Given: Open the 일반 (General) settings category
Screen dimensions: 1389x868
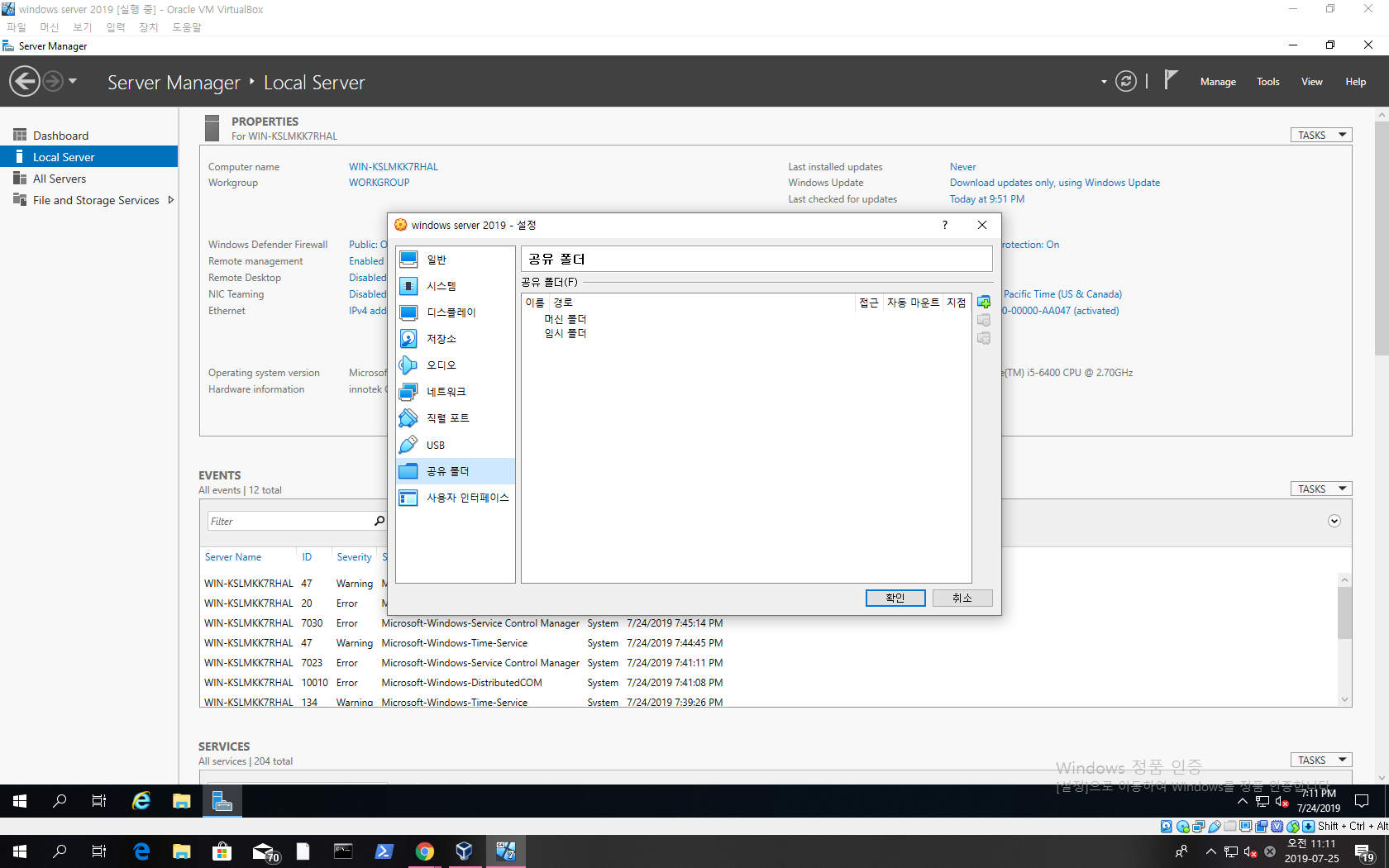Looking at the screenshot, I should pos(456,260).
